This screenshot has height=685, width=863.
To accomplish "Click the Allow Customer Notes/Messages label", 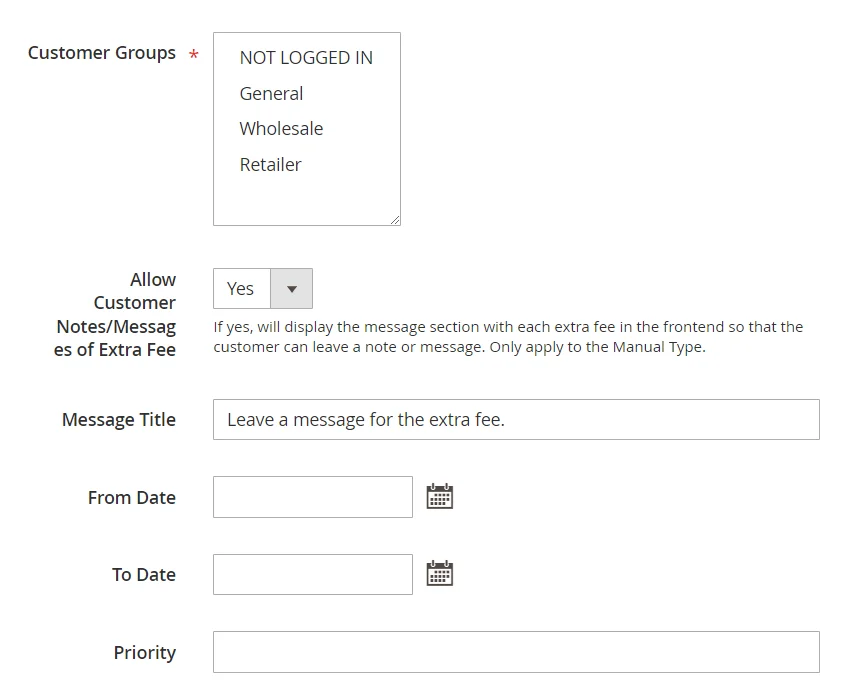I will [116, 314].
